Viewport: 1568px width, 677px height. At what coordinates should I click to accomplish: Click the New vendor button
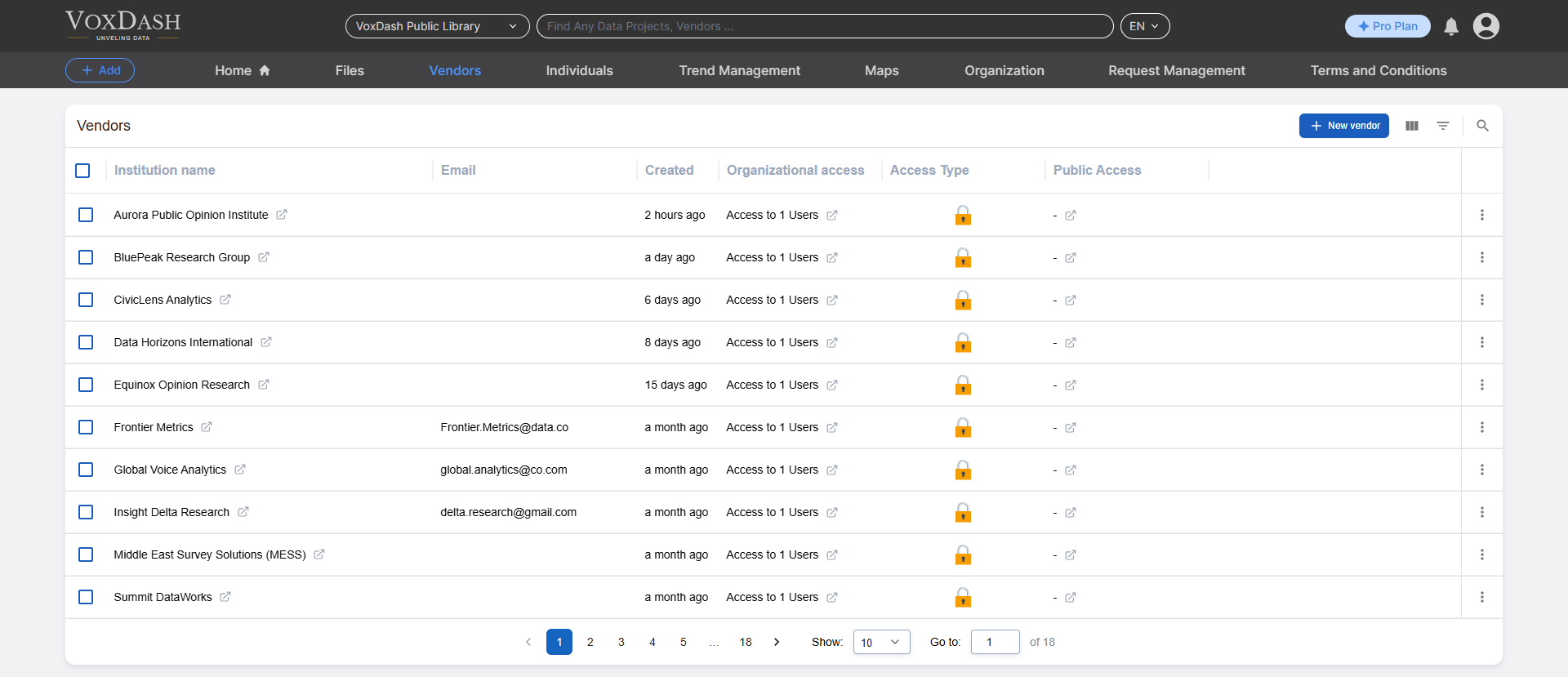click(1343, 126)
